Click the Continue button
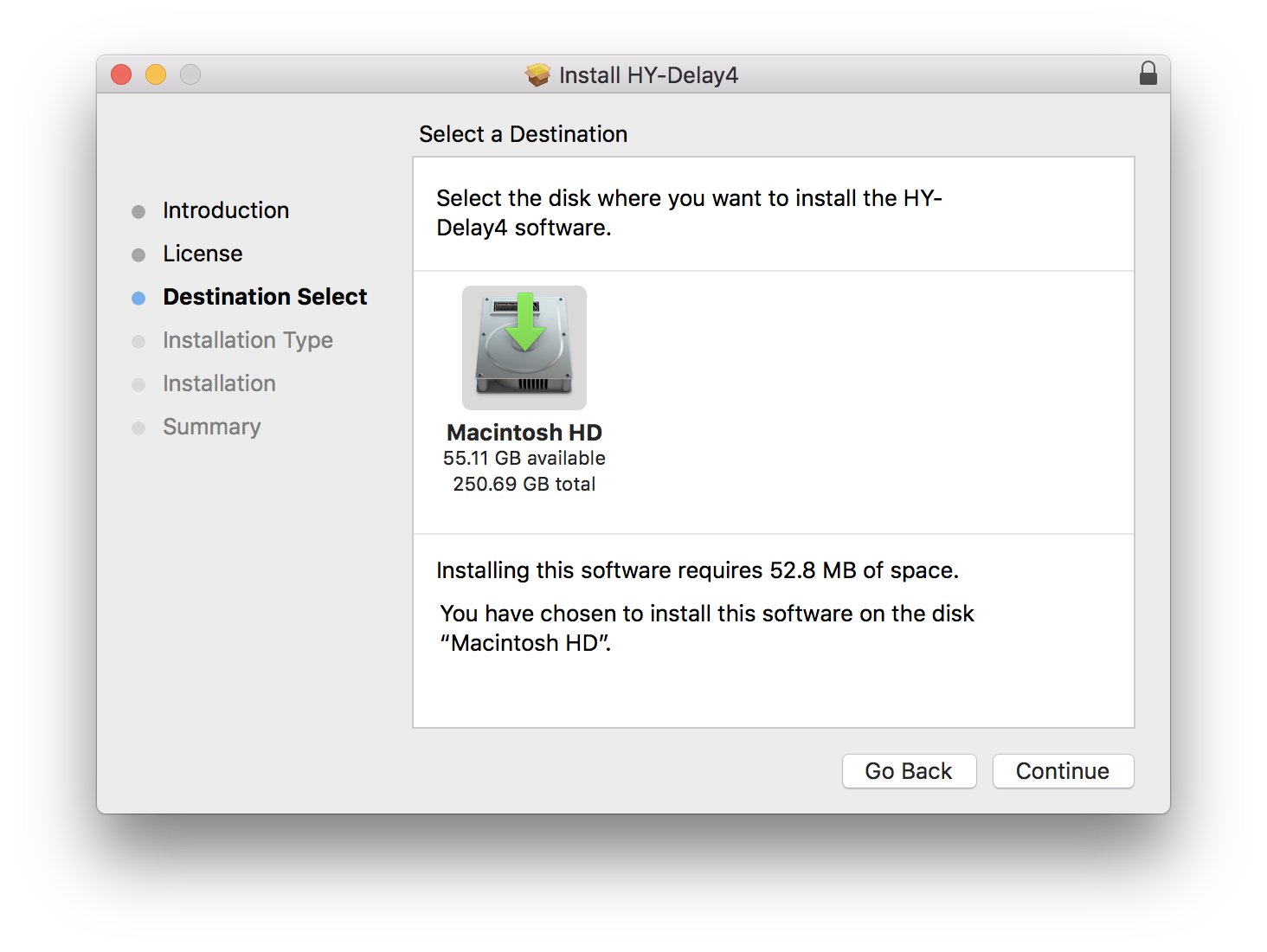The image size is (1267, 952). point(1063,771)
